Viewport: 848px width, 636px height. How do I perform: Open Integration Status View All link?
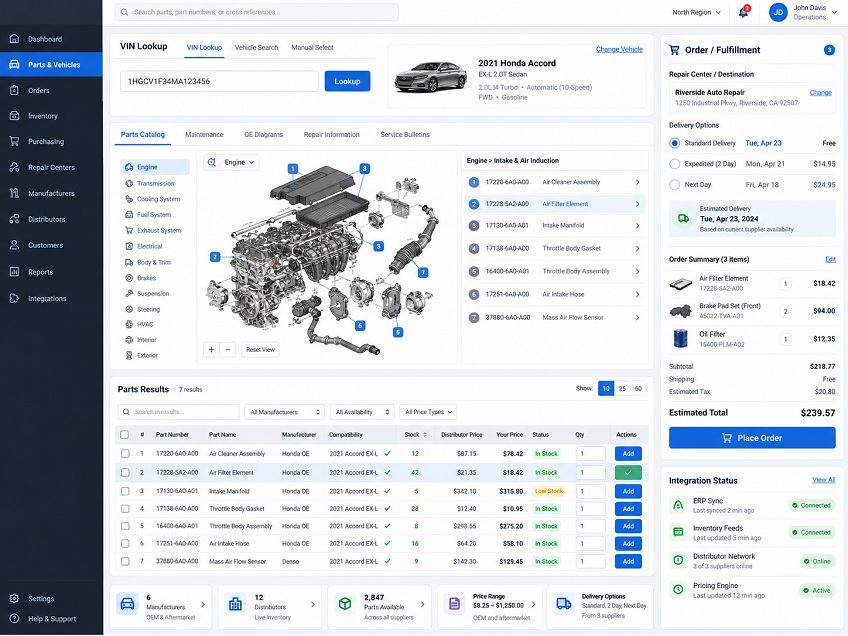[x=823, y=480]
